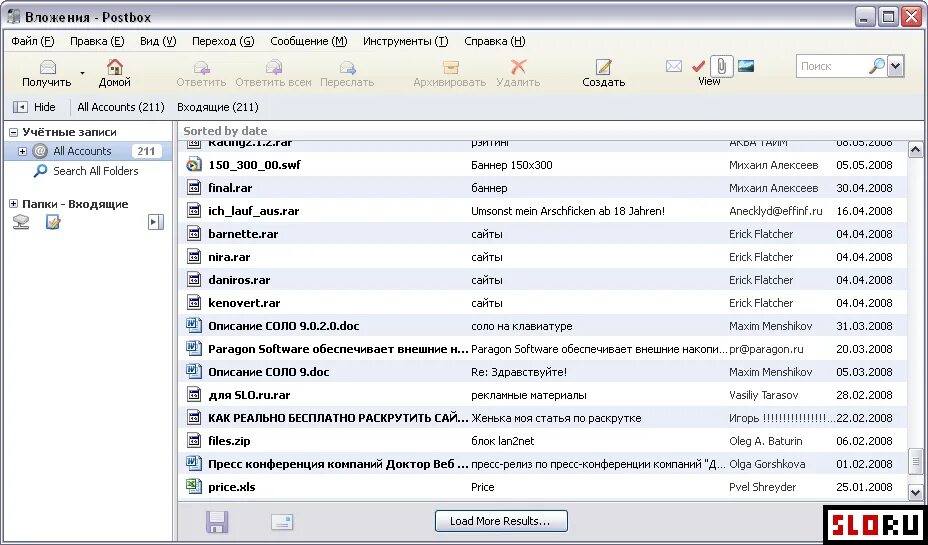
Task: Switch to images view icon
Action: [746, 66]
